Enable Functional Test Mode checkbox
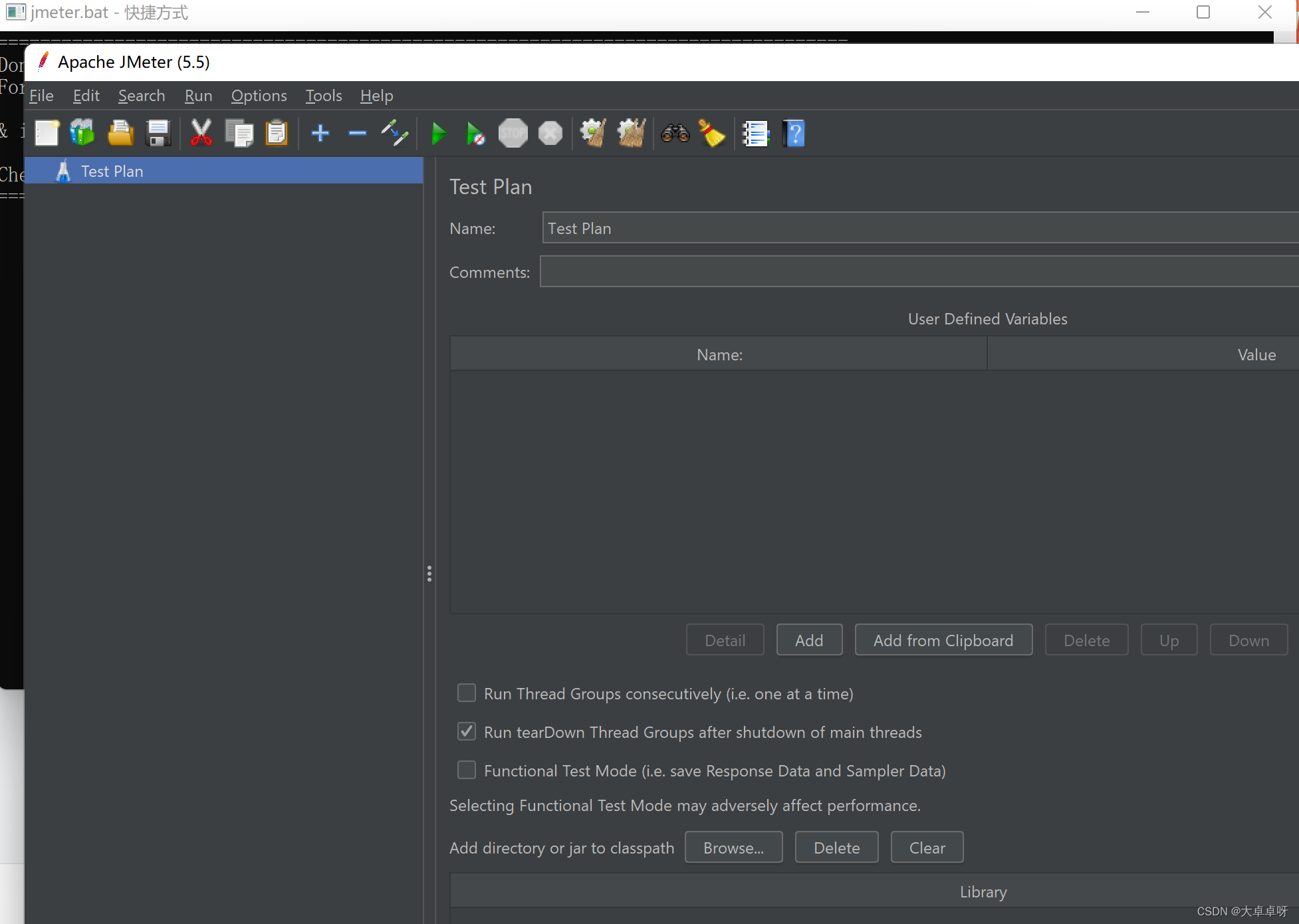 467,770
